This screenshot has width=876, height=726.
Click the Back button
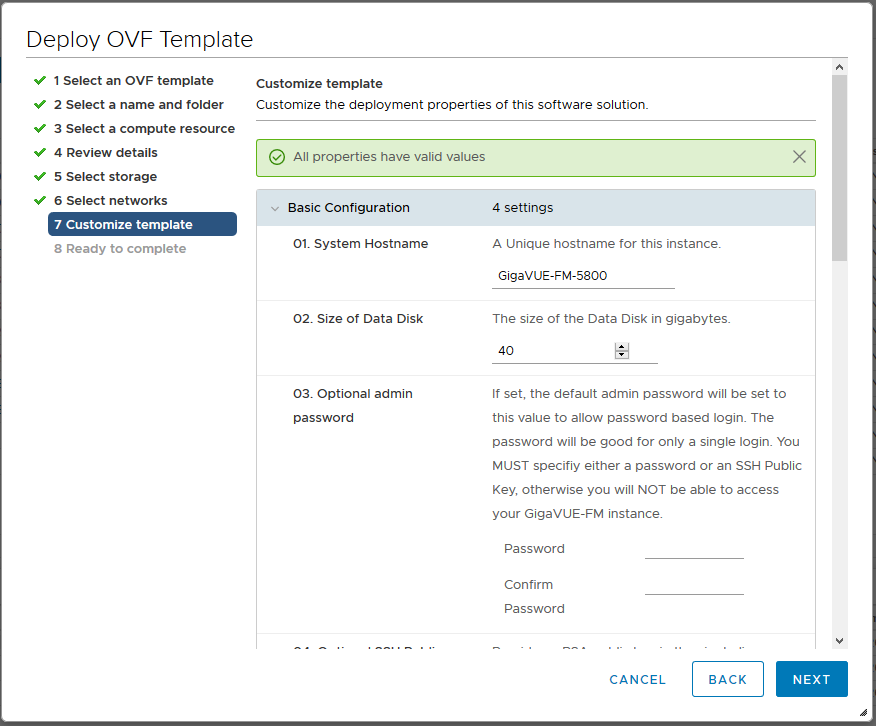tap(727, 680)
